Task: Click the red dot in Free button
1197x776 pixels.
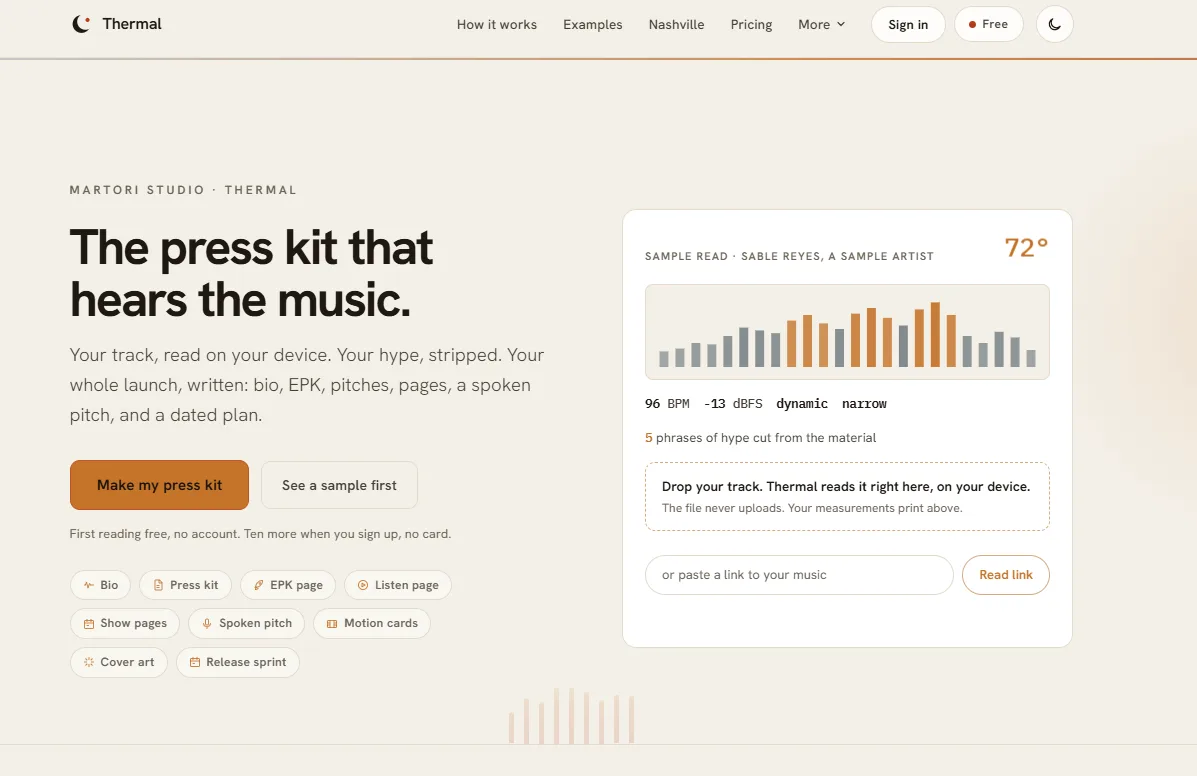Action: (x=972, y=24)
